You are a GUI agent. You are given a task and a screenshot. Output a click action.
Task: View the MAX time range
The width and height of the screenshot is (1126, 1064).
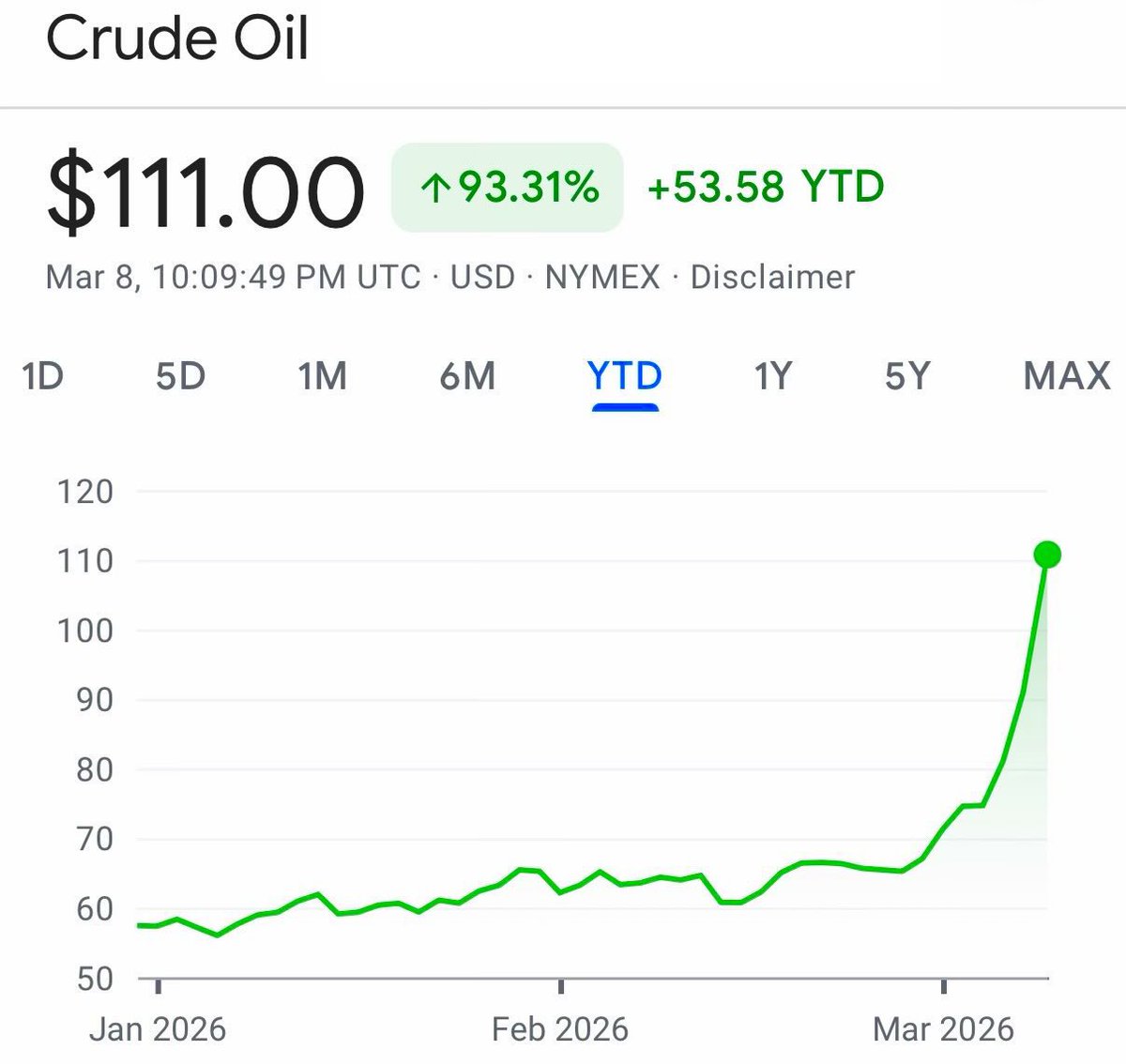coord(1067,376)
